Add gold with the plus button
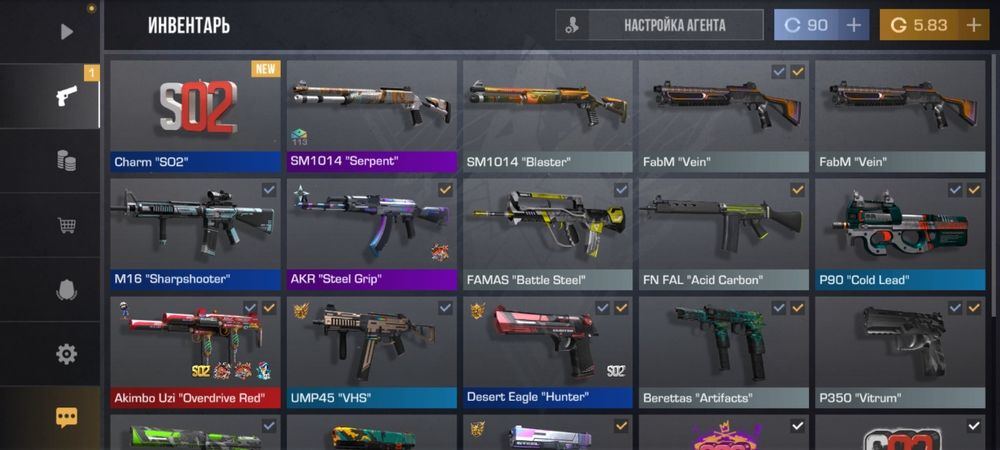This screenshot has width=1000, height=450. 973,25
